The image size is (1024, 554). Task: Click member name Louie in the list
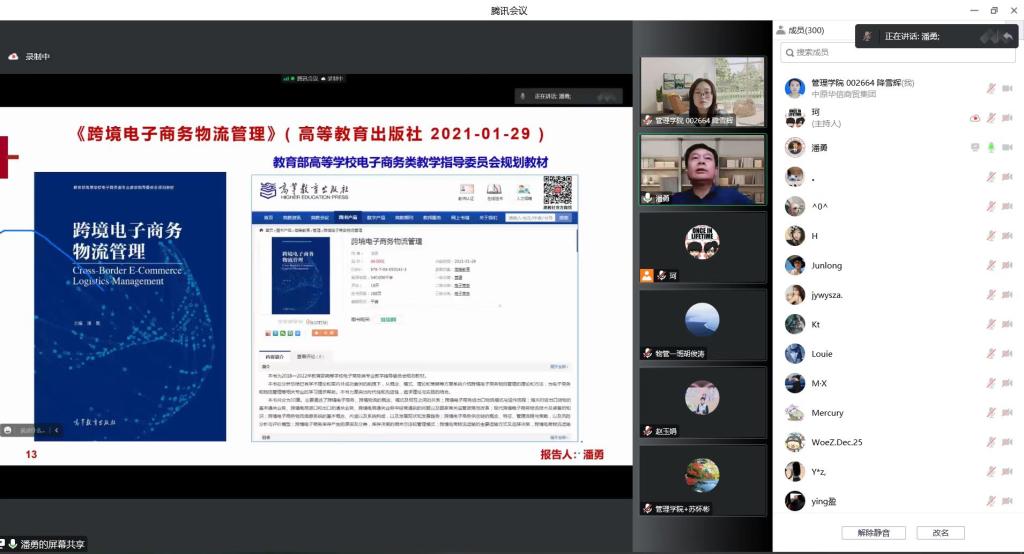[x=822, y=353]
